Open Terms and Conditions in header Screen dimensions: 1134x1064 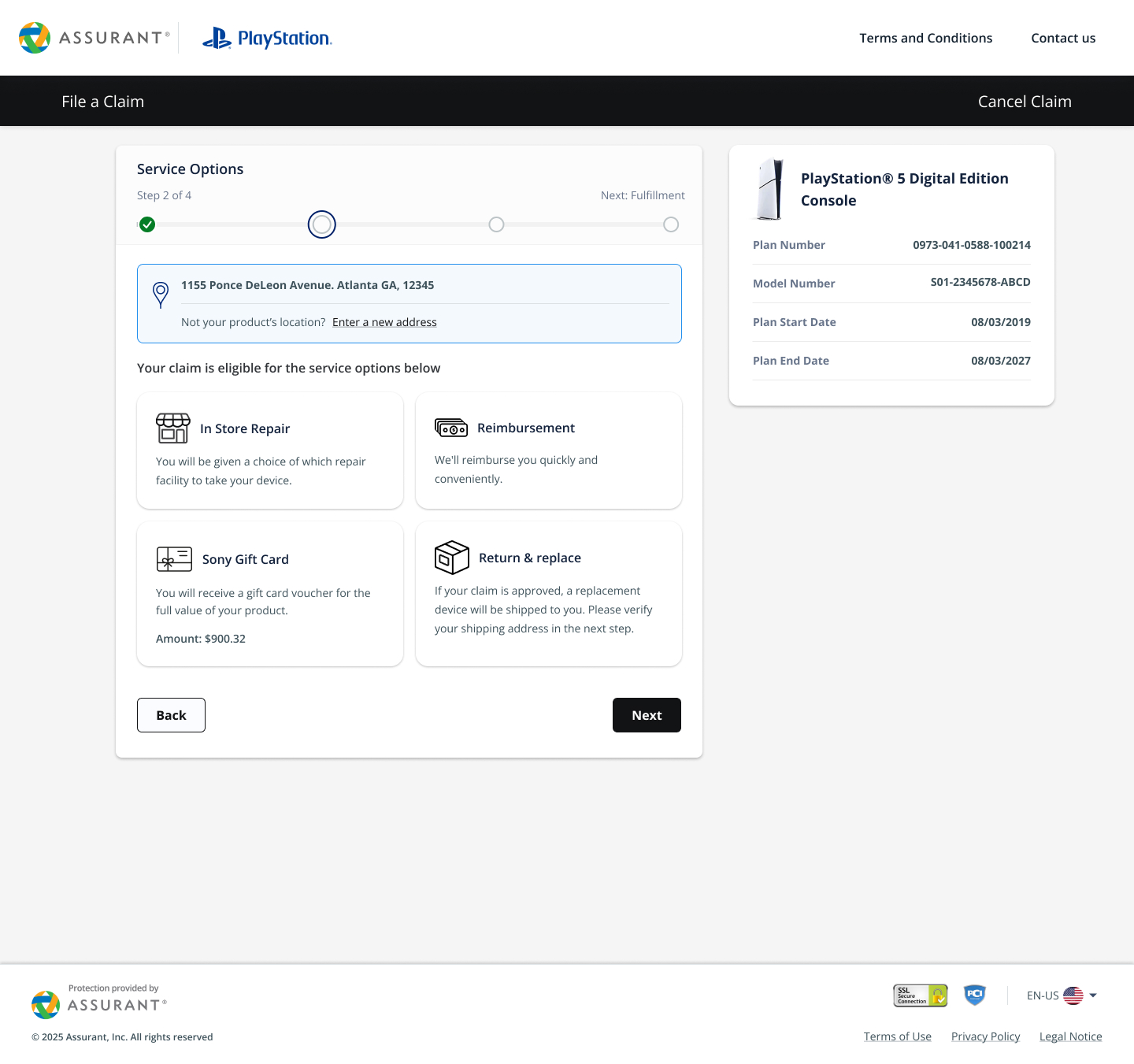pos(925,38)
